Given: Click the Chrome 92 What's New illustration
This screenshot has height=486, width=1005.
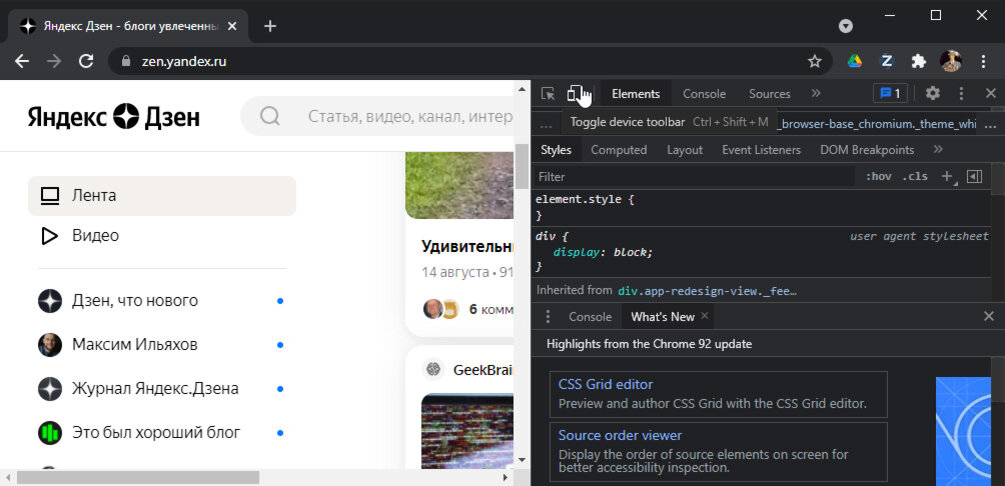Looking at the screenshot, I should point(963,431).
